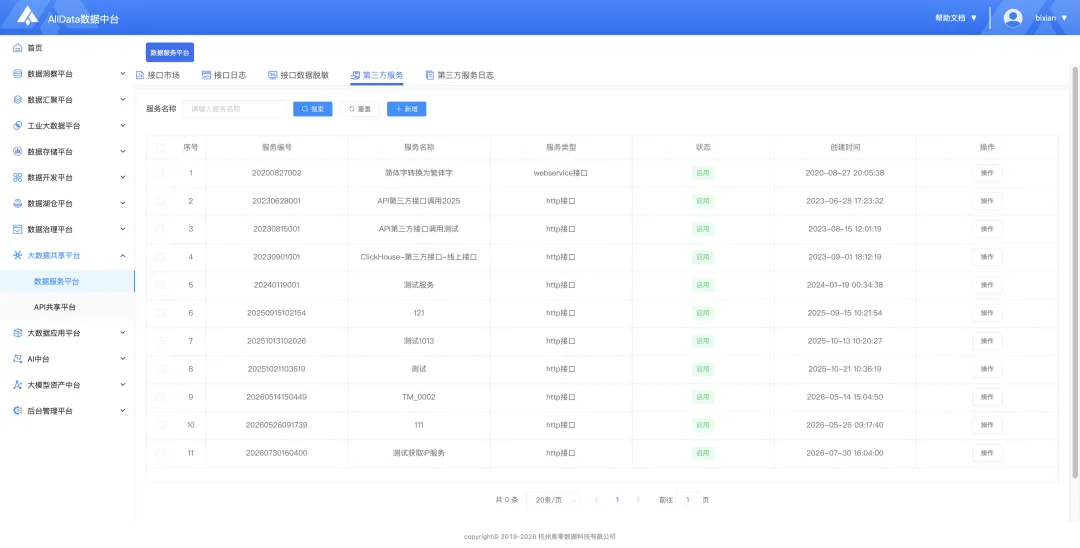Check the row for API第三方接口调用2025
Image resolution: width=1080 pixels, height=548 pixels.
(x=160, y=201)
